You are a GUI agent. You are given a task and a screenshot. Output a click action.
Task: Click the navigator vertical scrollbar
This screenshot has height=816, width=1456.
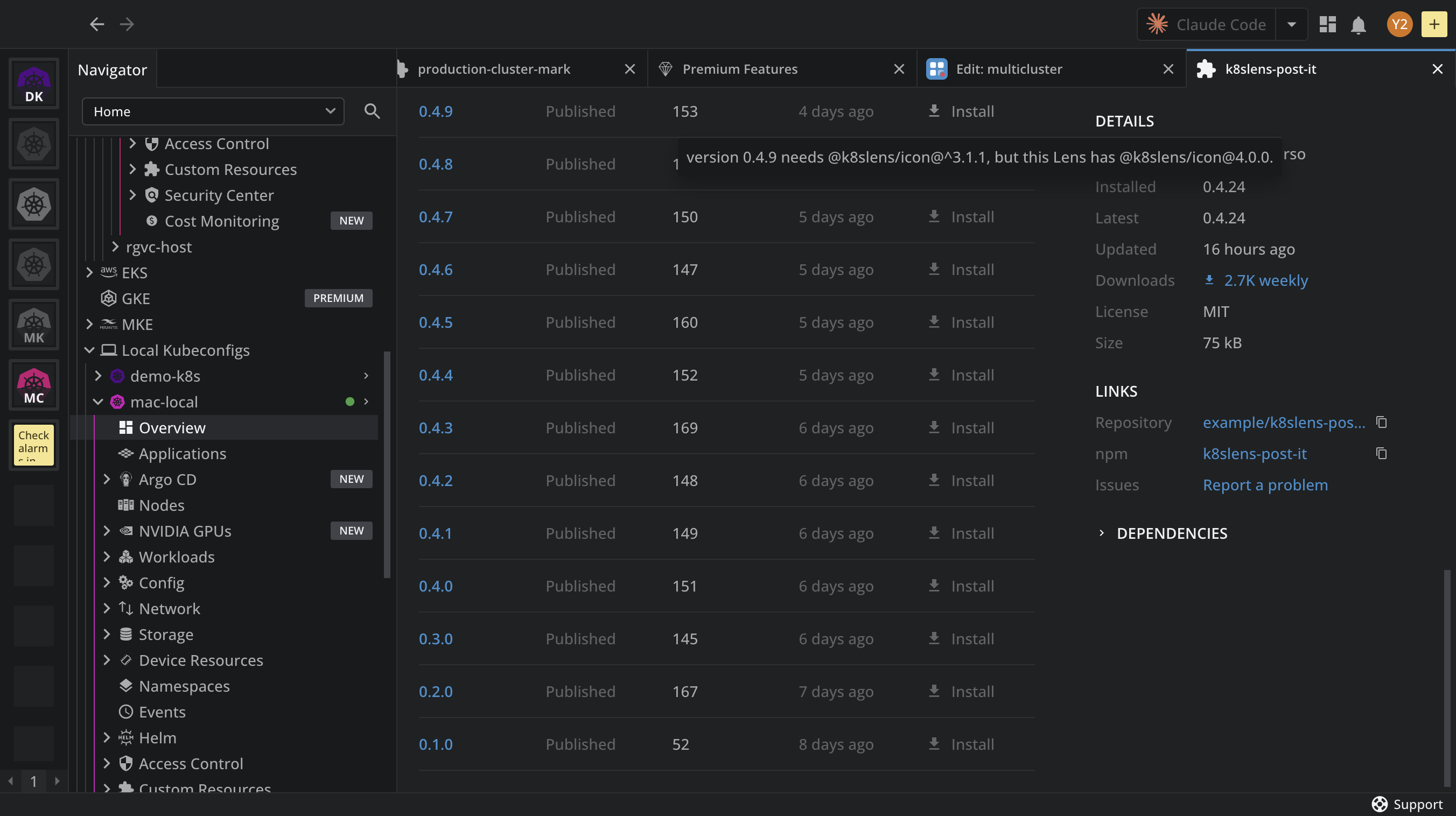(x=387, y=465)
